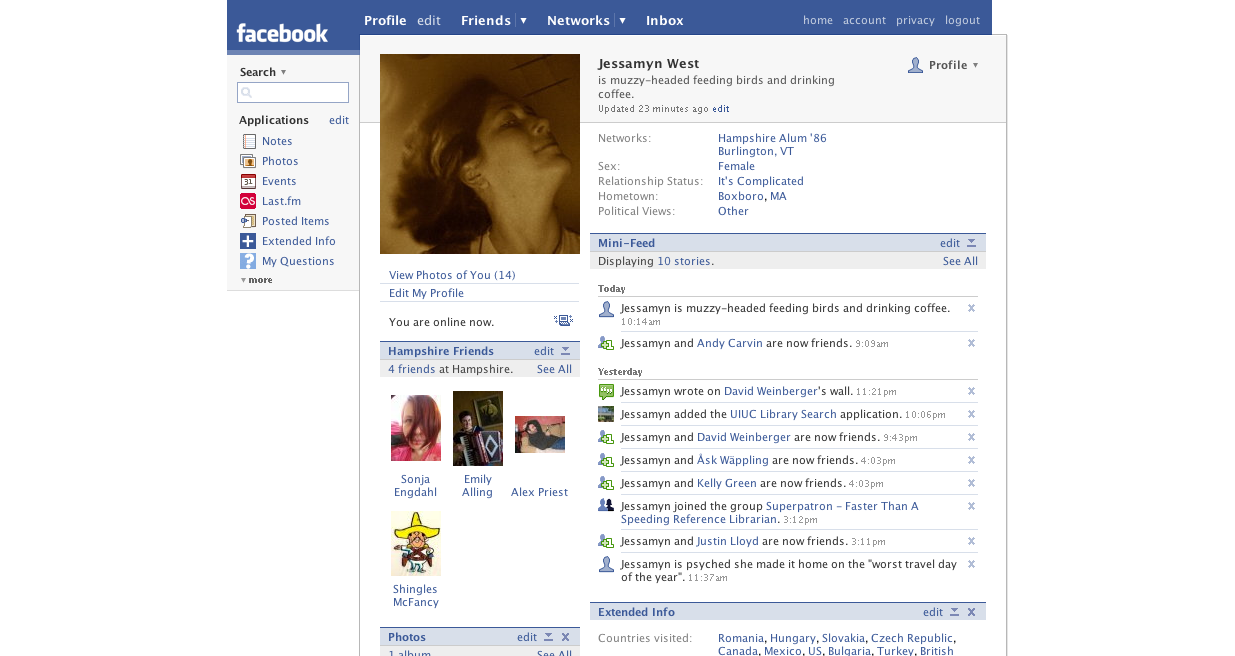The image size is (1235, 656).
Task: Edit the Applications list
Action: click(x=339, y=120)
